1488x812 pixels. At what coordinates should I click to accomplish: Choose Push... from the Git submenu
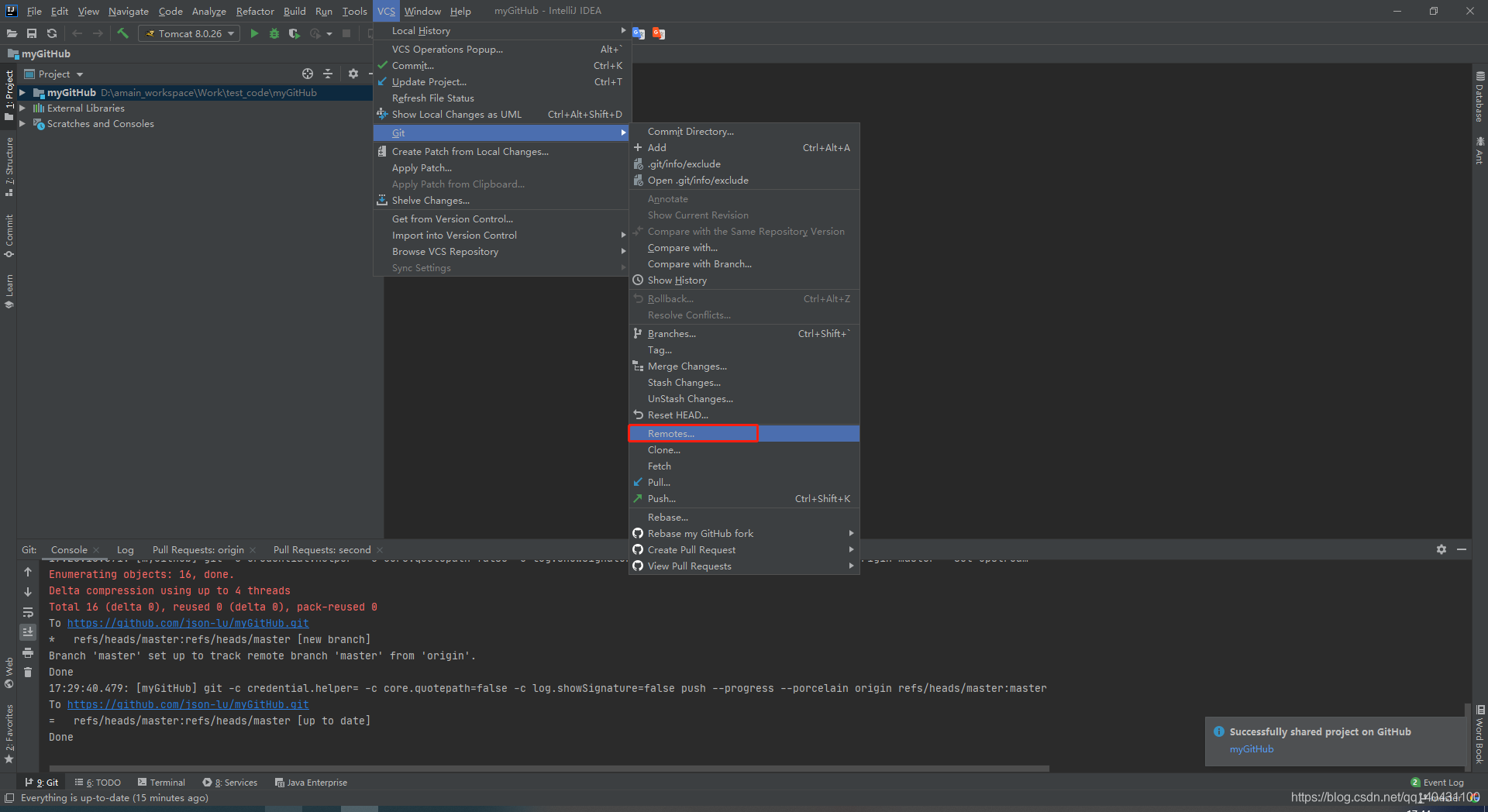coord(744,499)
